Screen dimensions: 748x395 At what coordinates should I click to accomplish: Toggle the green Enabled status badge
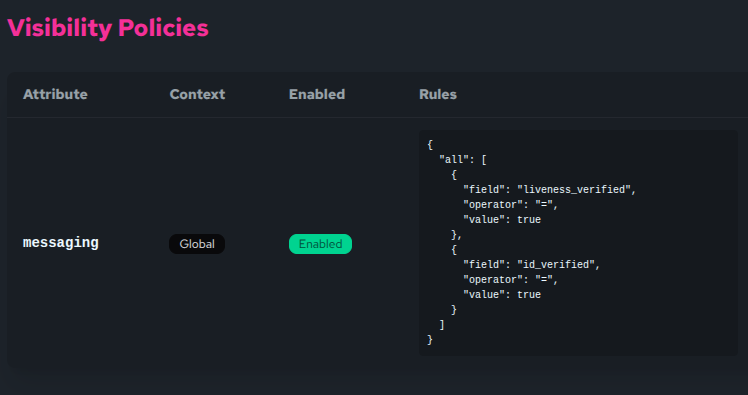point(320,244)
